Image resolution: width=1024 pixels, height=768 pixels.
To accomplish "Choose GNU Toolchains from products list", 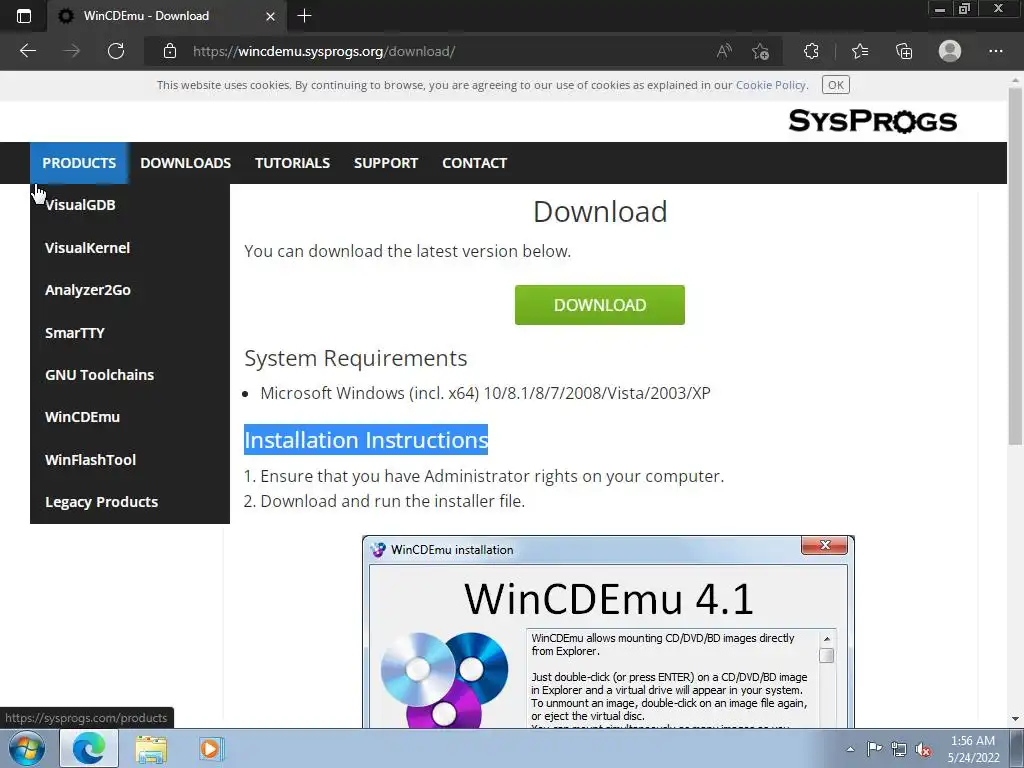I will click(x=130, y=375).
